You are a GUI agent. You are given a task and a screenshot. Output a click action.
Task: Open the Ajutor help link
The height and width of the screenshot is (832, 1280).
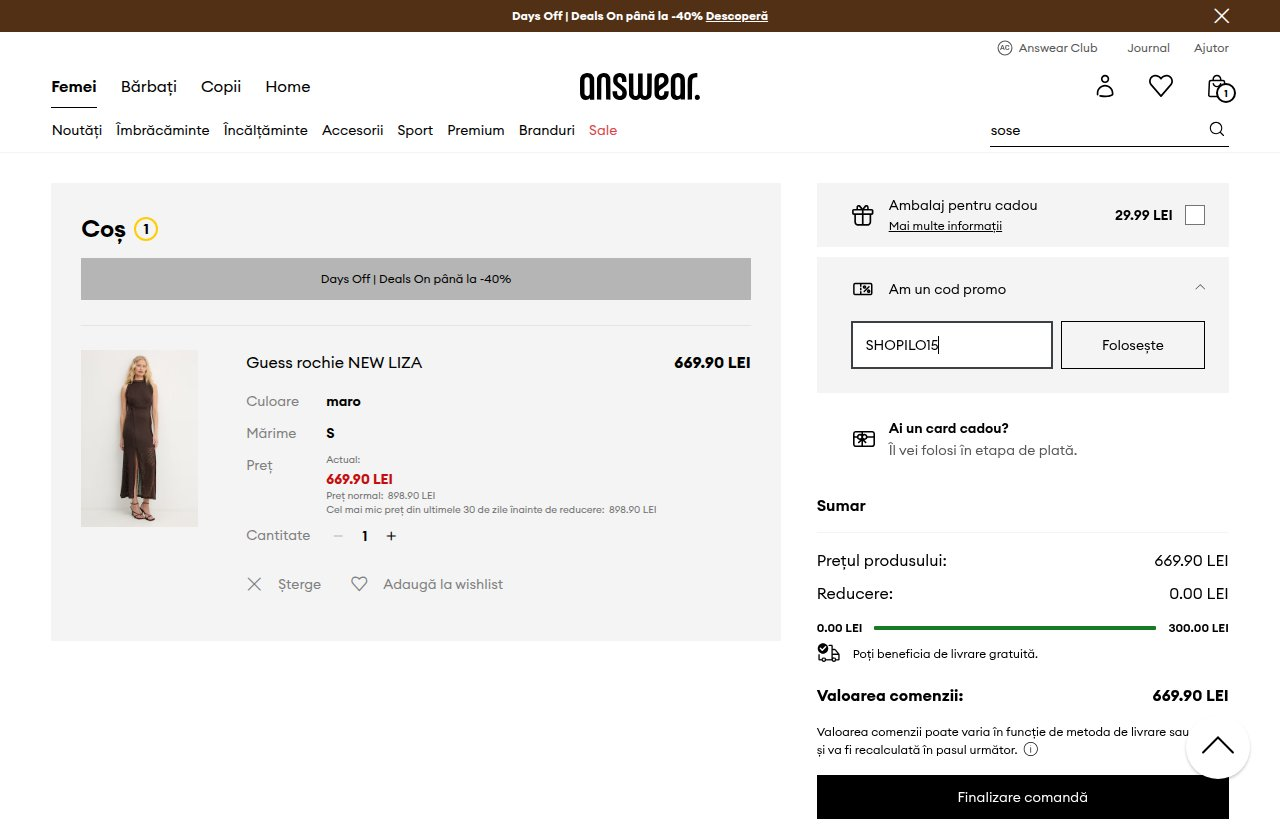[x=1211, y=48]
